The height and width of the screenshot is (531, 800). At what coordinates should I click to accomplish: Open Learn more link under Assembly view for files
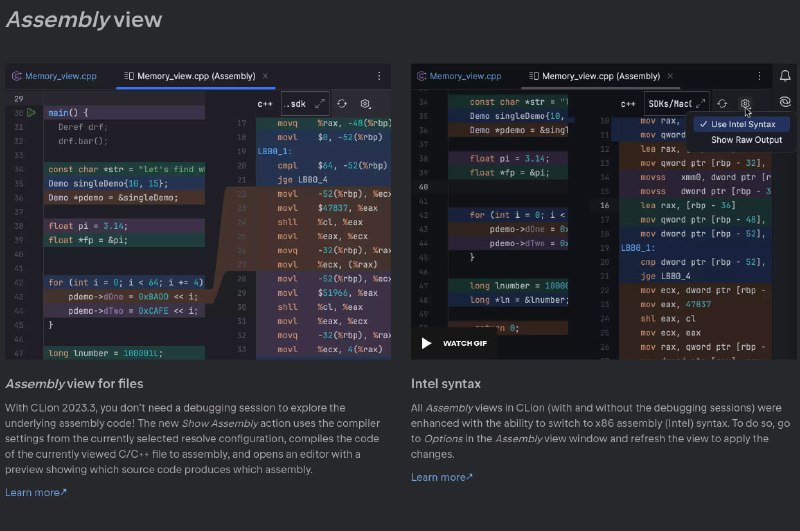36,493
